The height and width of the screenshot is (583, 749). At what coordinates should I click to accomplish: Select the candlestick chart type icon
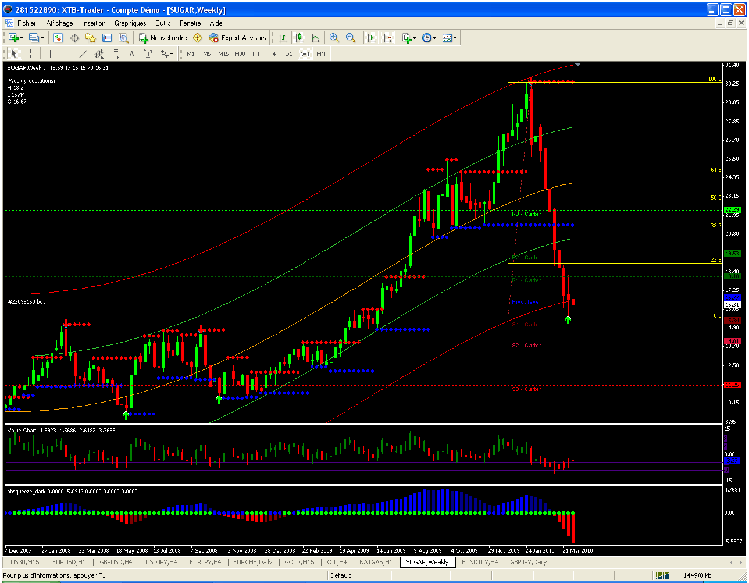300,37
